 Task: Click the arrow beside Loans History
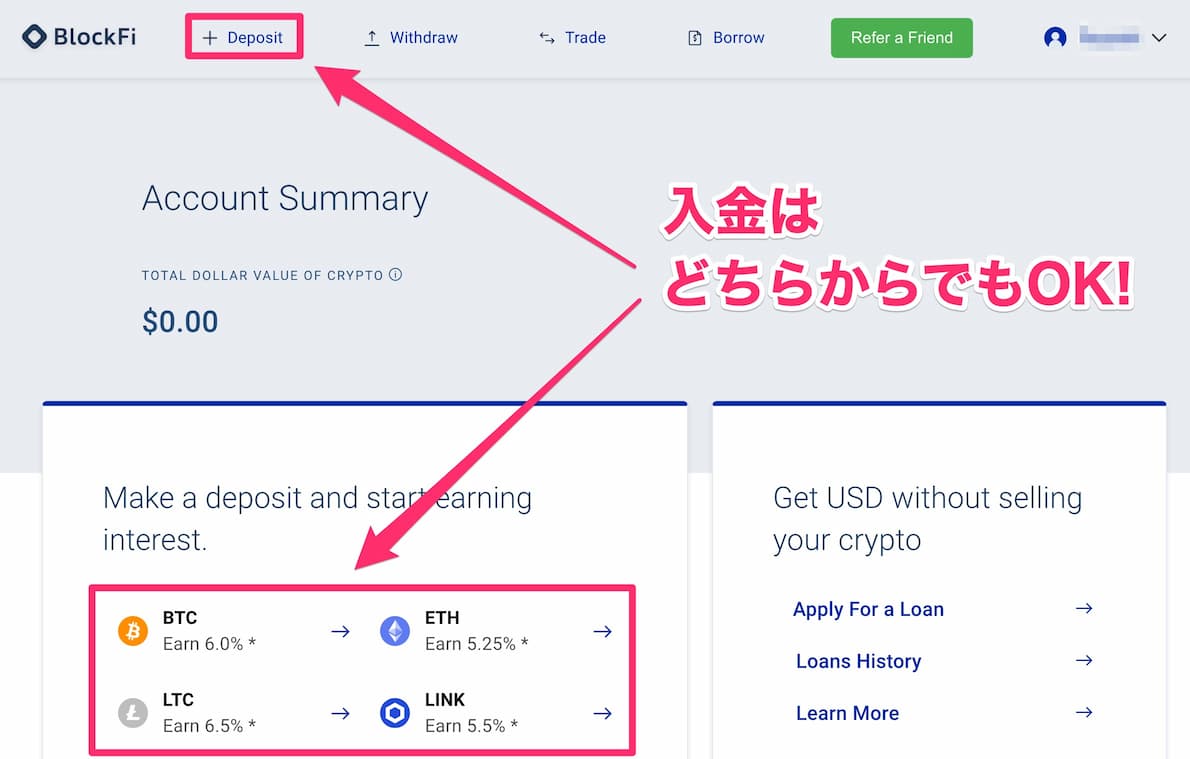tap(1085, 660)
